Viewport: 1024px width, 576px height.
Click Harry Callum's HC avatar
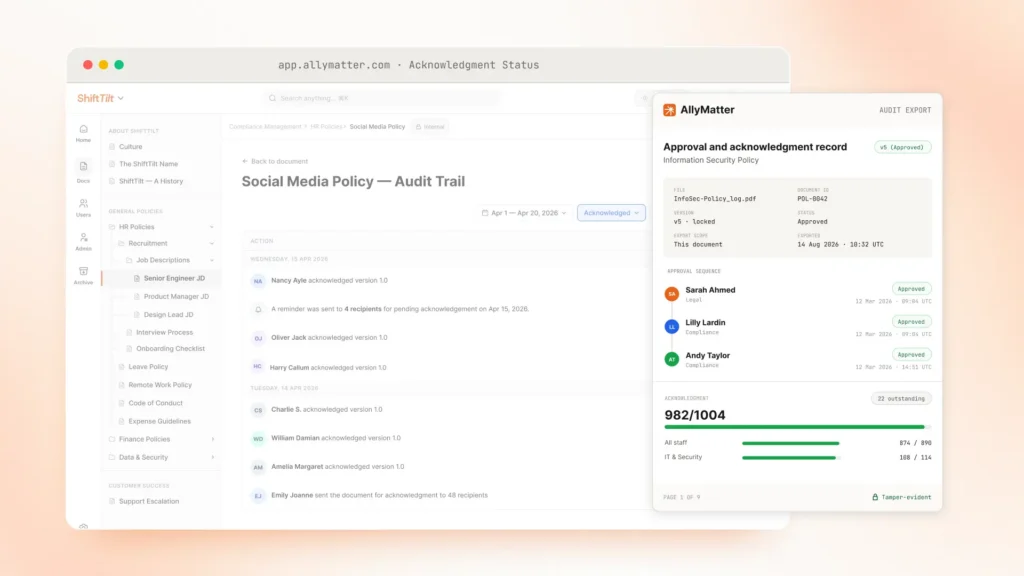pyautogui.click(x=257, y=367)
